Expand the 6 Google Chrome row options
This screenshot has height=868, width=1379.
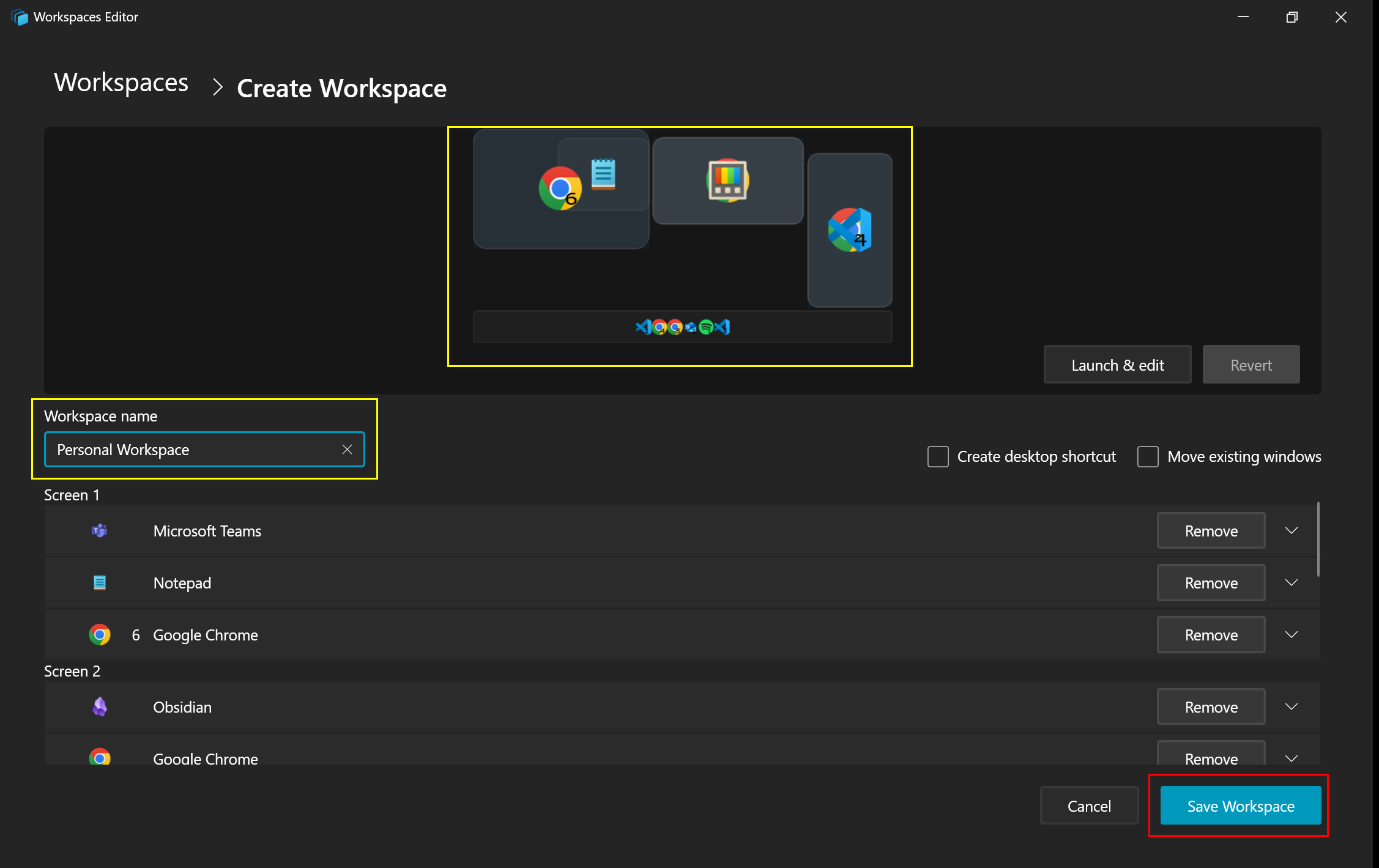click(1292, 634)
